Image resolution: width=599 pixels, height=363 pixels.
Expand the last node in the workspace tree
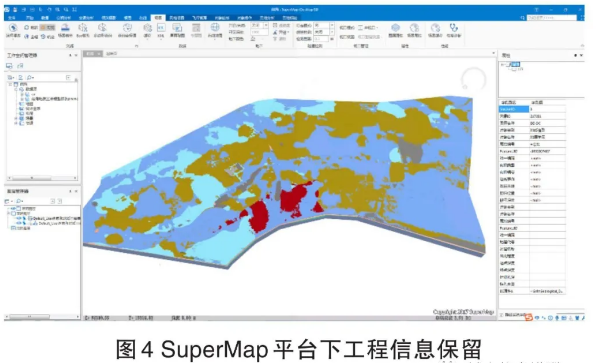click(x=16, y=123)
